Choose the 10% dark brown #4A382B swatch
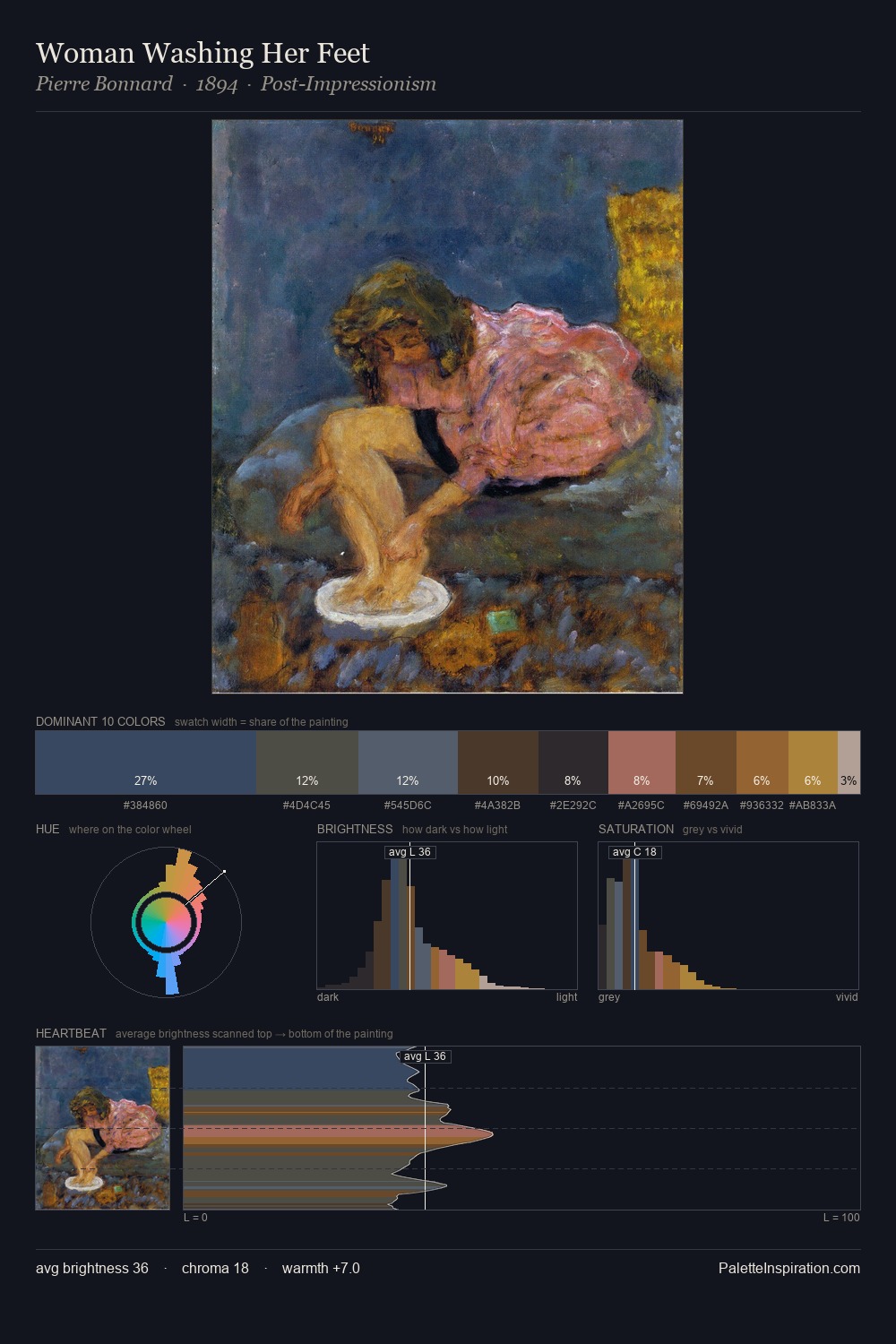 tap(498, 762)
